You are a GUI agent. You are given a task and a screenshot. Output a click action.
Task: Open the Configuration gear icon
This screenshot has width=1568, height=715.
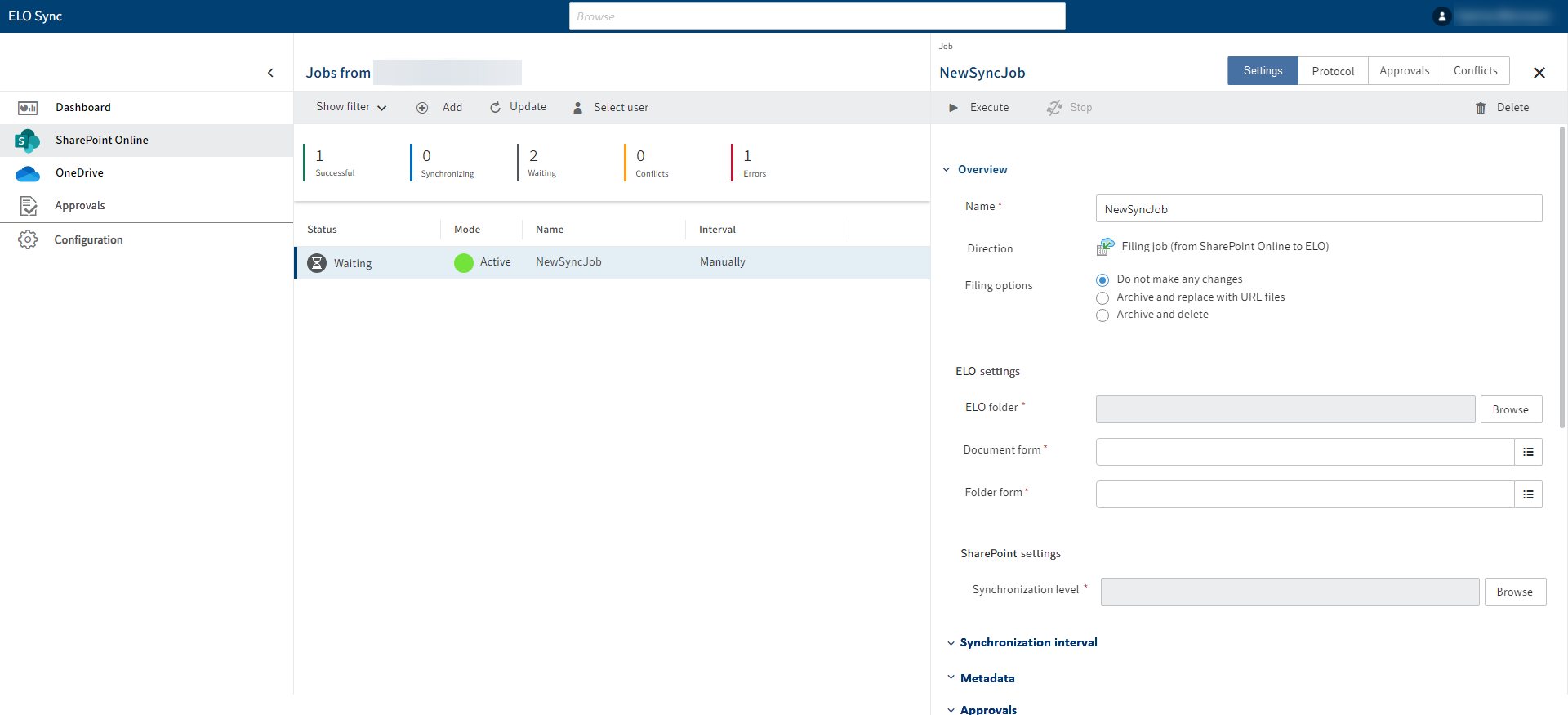coord(28,239)
